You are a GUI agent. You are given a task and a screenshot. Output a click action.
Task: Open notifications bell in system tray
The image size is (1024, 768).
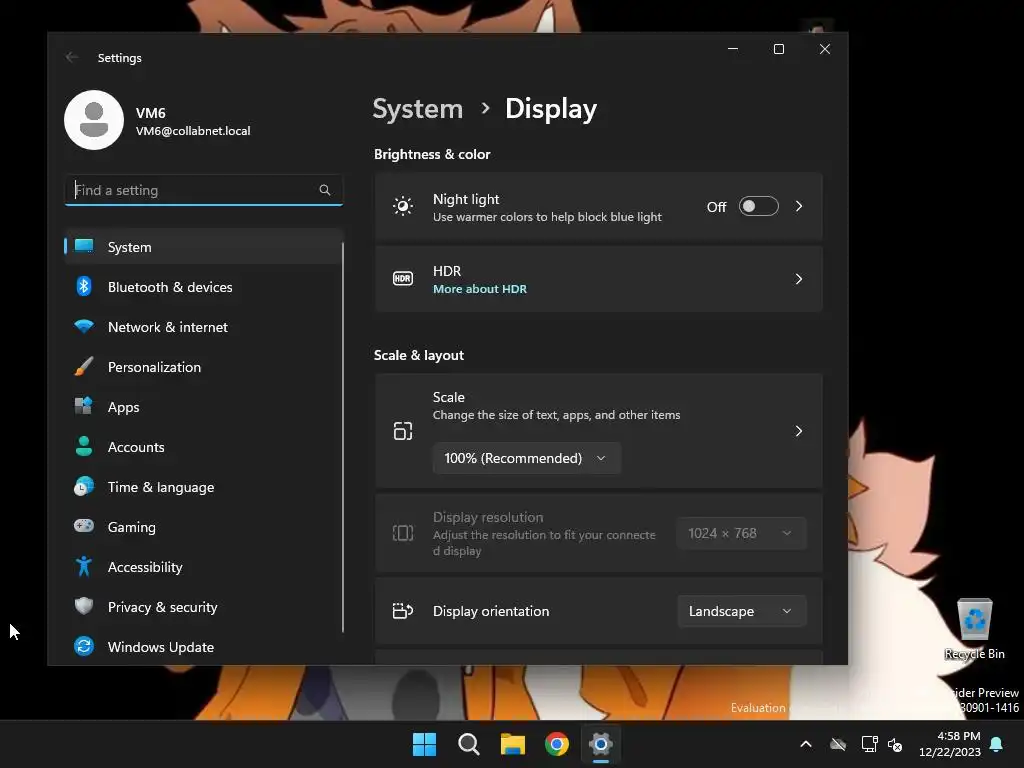point(997,744)
